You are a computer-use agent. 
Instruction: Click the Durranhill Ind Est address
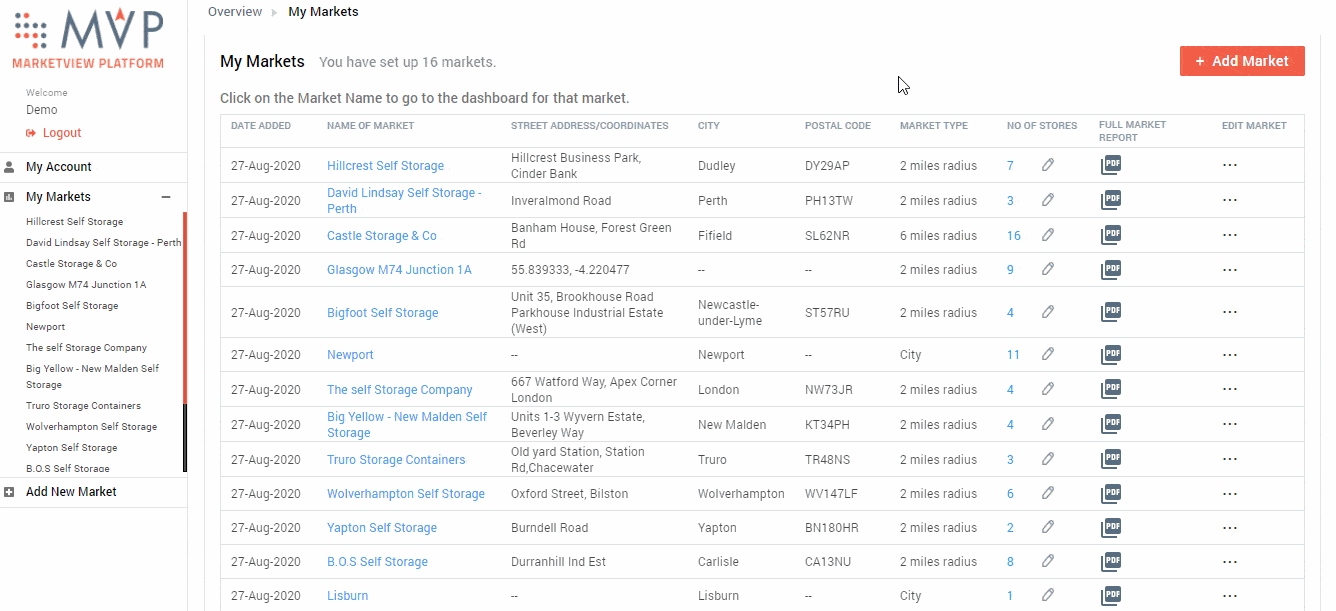pos(558,562)
